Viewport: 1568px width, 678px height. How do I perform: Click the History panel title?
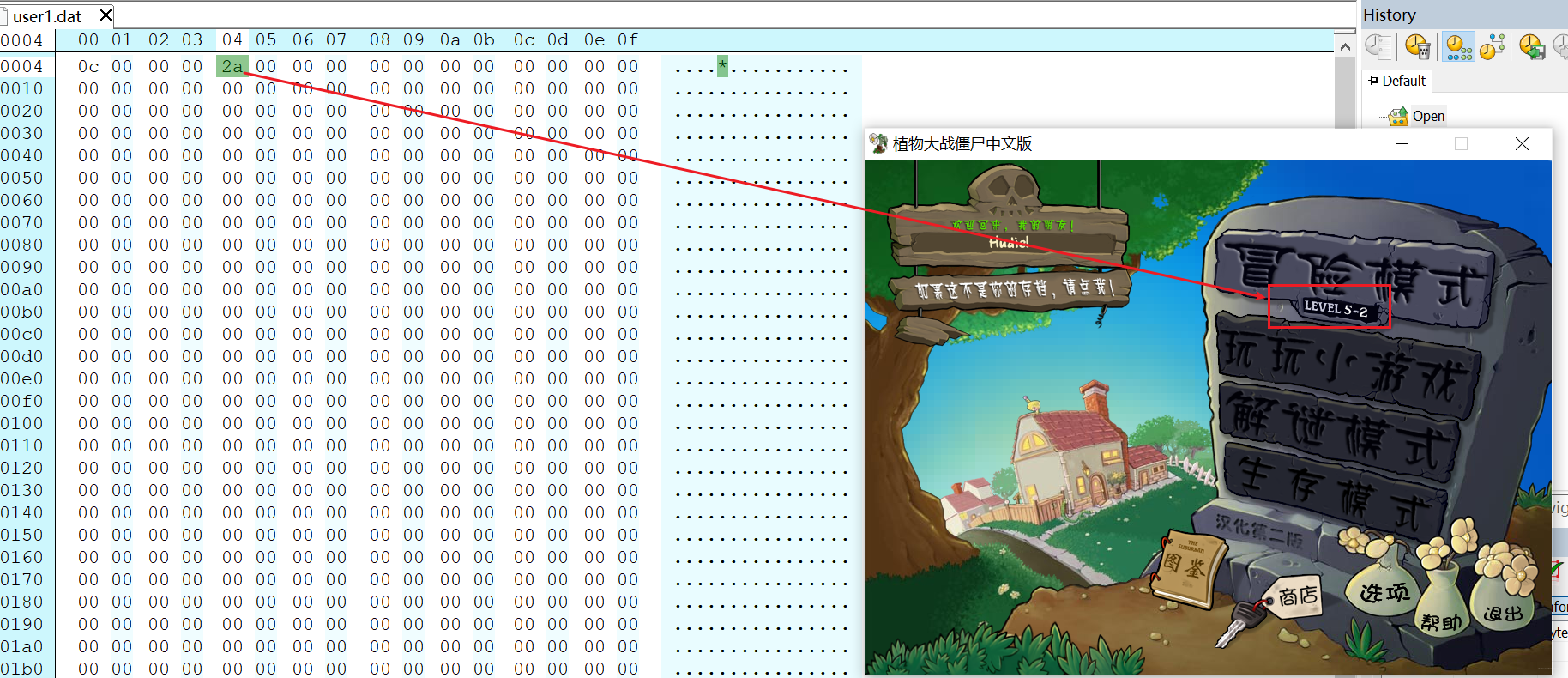coord(1390,15)
